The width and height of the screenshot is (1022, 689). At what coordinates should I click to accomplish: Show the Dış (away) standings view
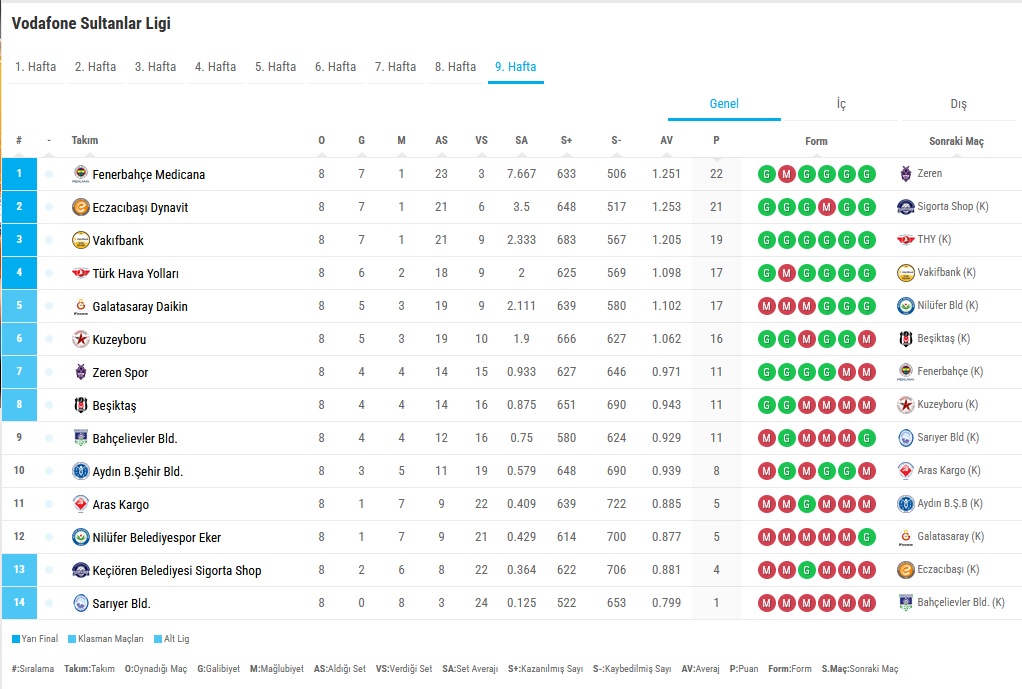pos(958,104)
